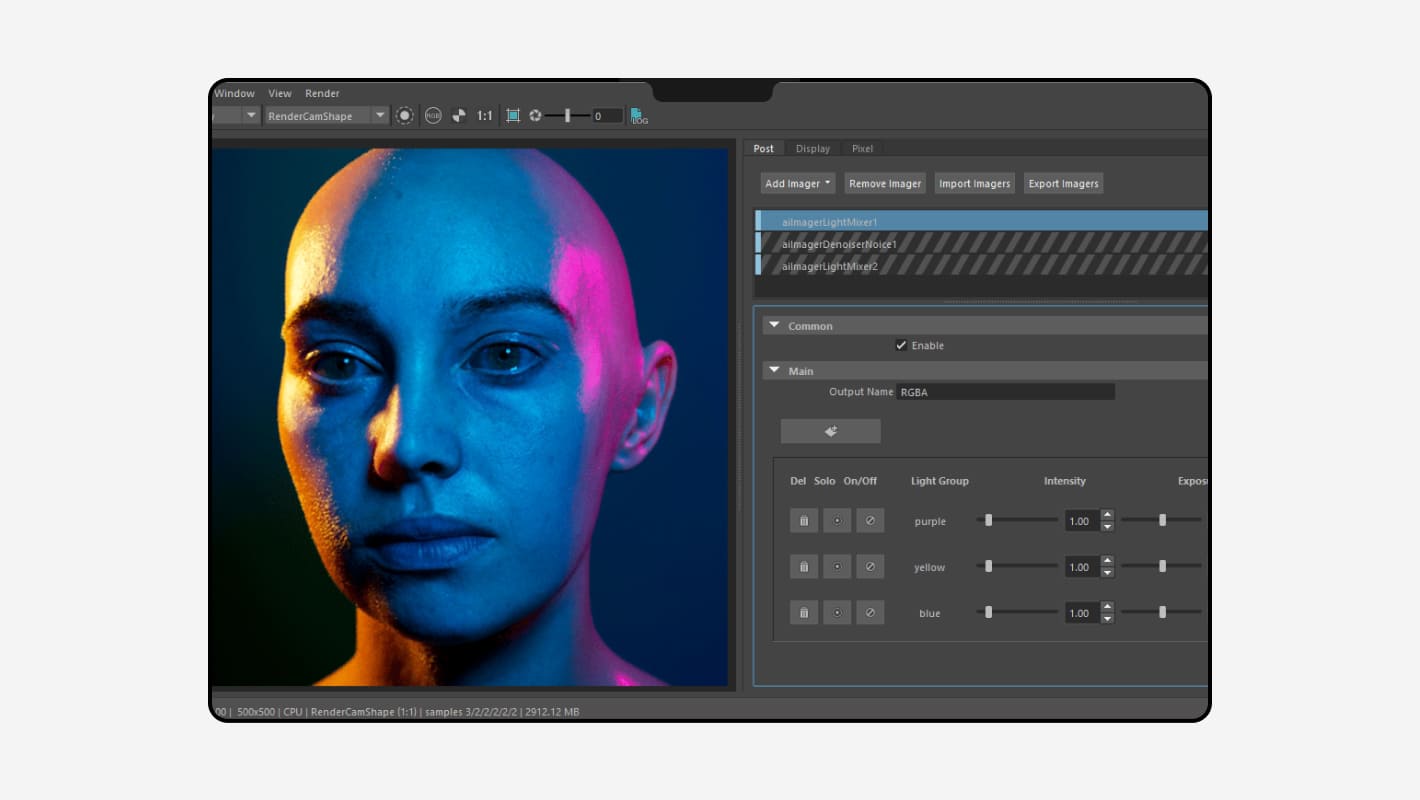1420x800 pixels.
Task: Delete the purple light group
Action: pyautogui.click(x=803, y=521)
